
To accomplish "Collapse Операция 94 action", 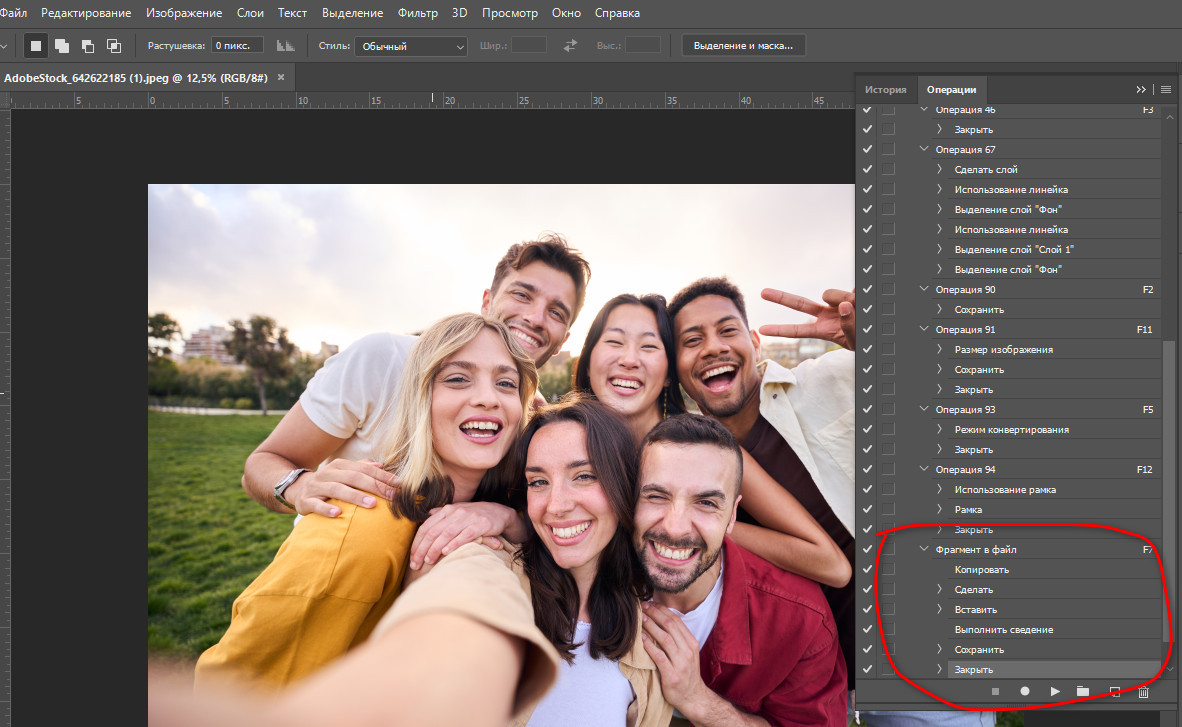I will click(923, 469).
